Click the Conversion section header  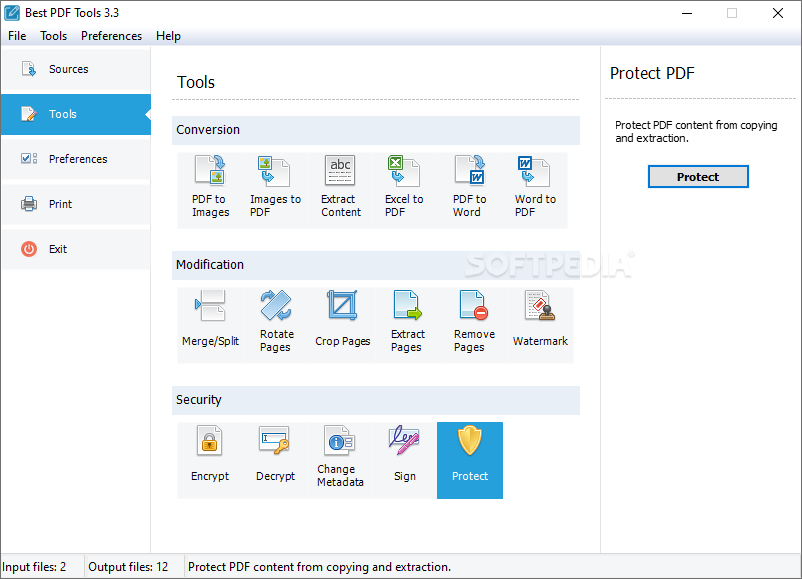tap(376, 130)
